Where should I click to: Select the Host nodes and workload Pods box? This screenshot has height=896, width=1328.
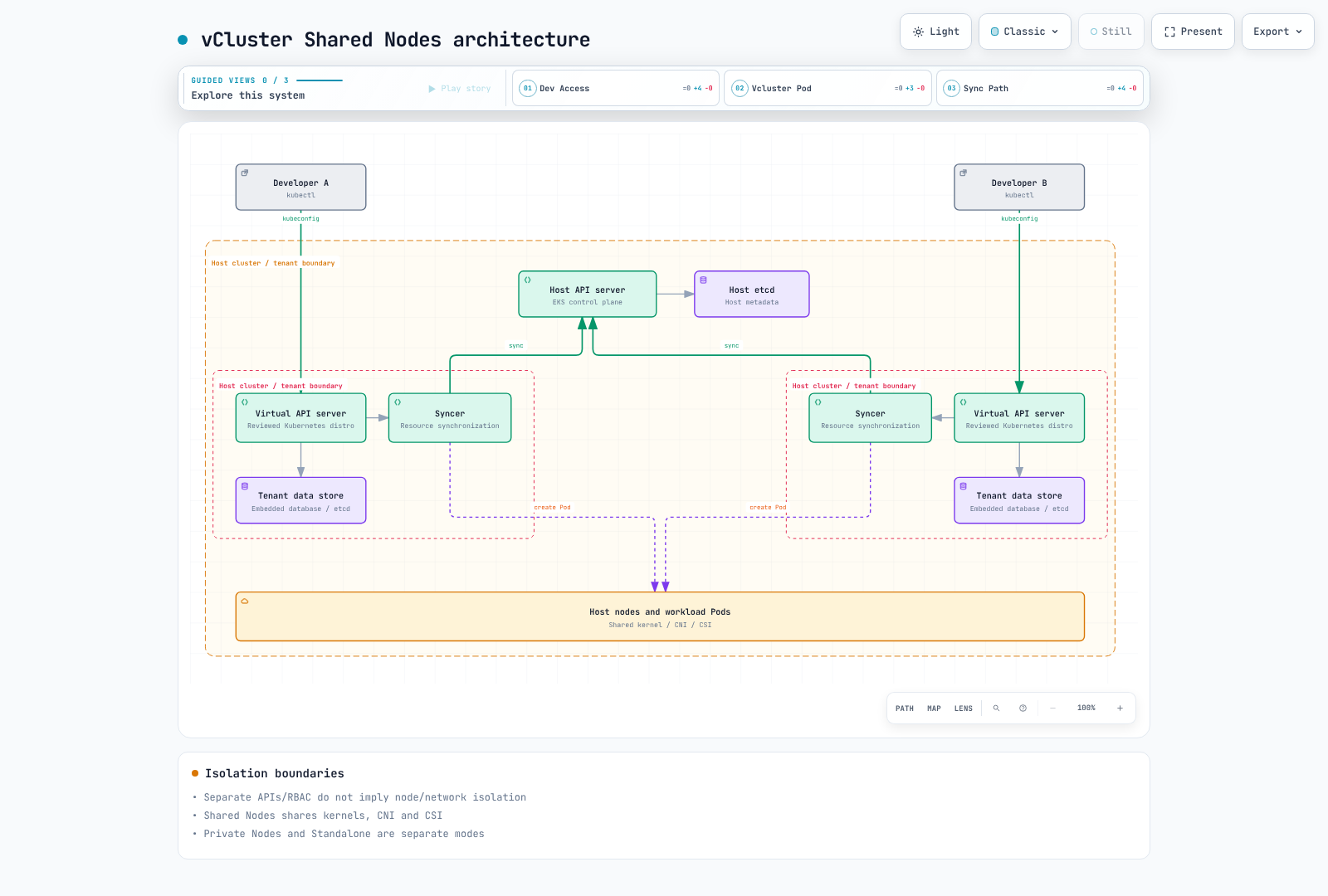coord(660,616)
